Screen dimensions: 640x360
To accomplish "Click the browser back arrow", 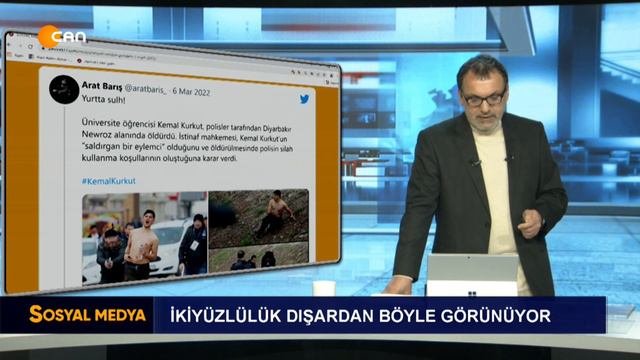I will (9, 44).
